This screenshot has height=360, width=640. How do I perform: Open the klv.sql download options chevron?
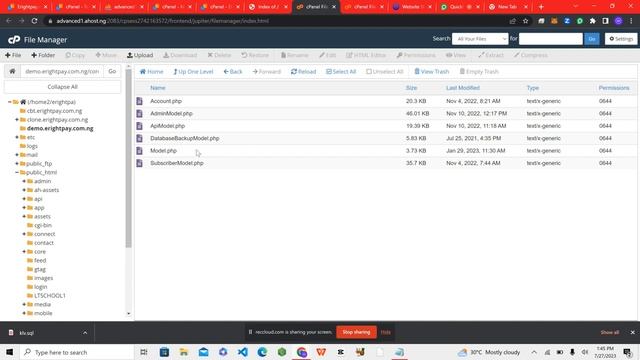pos(85,333)
